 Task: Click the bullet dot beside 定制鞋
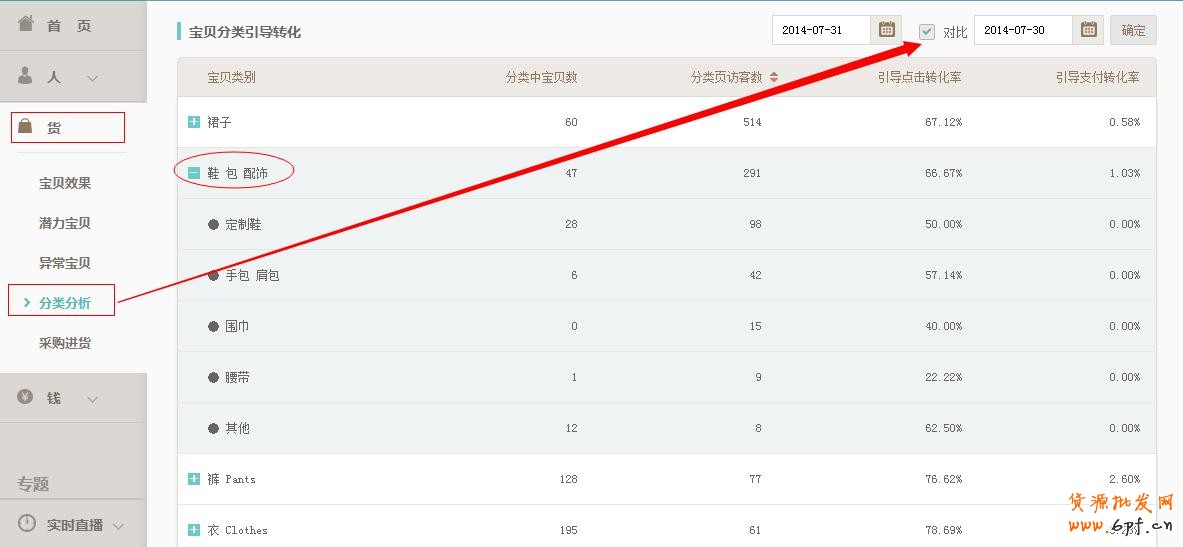click(214, 224)
